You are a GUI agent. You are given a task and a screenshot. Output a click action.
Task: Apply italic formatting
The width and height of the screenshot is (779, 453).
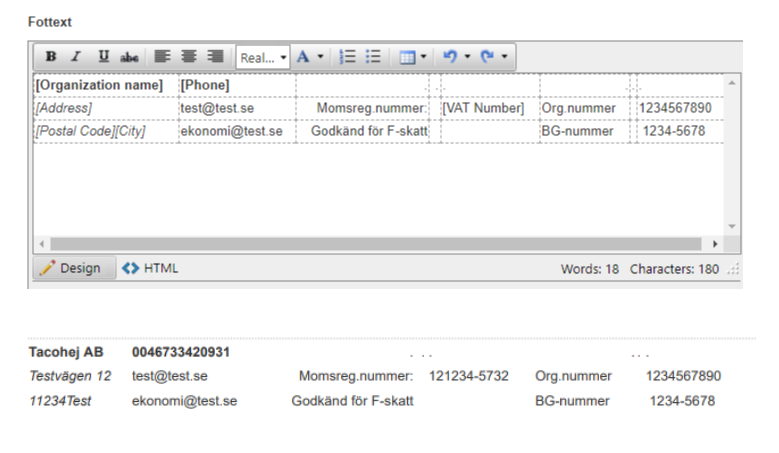tap(76, 57)
